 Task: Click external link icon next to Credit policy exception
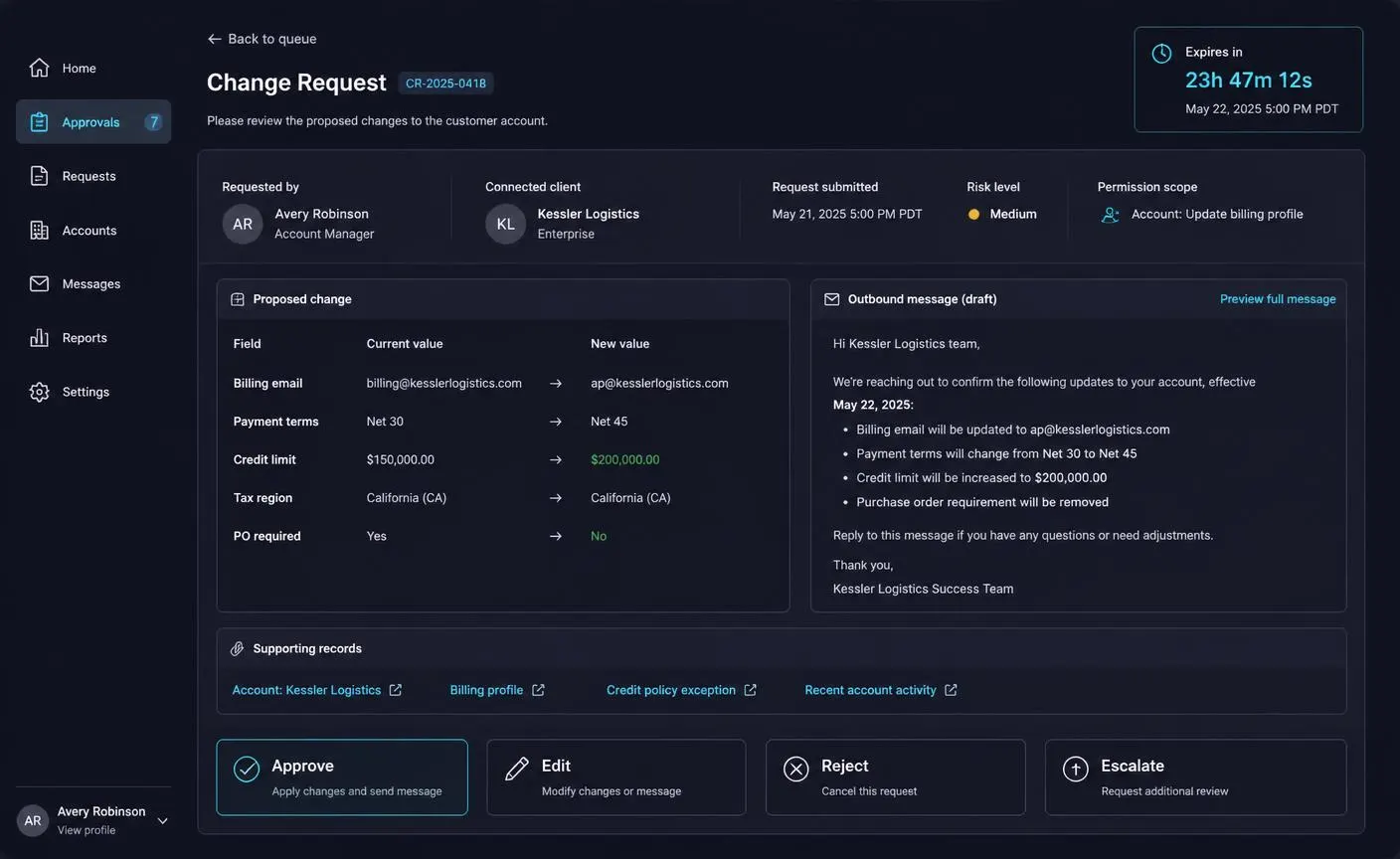coord(751,690)
